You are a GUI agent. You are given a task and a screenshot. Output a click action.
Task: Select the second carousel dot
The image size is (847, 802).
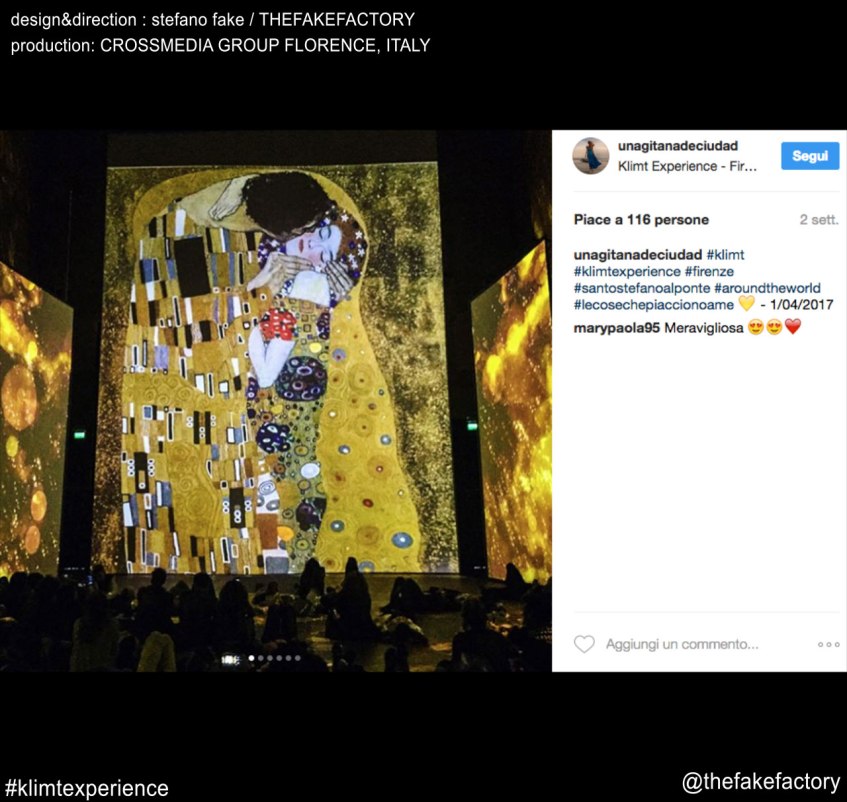click(261, 658)
